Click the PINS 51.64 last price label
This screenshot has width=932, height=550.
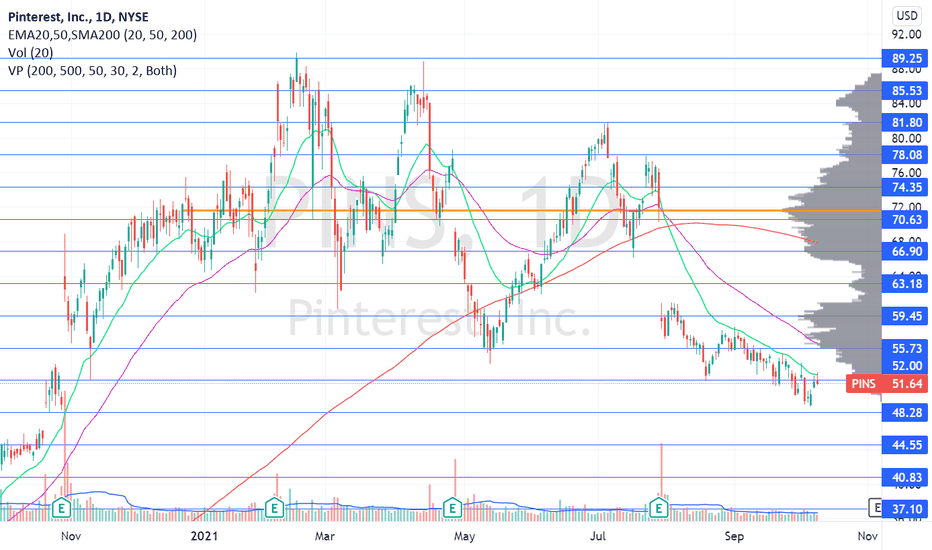(887, 384)
